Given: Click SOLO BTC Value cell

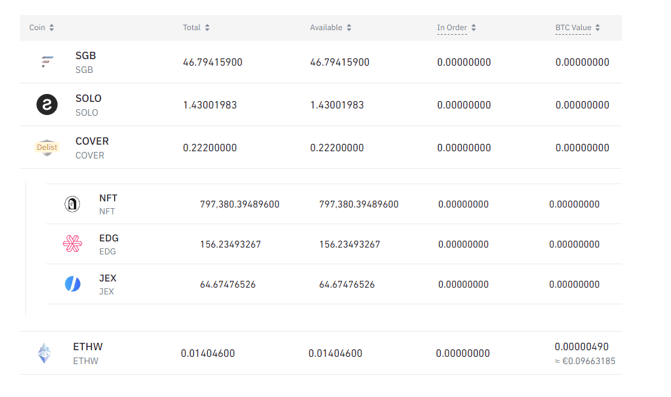Looking at the screenshot, I should coord(582,105).
